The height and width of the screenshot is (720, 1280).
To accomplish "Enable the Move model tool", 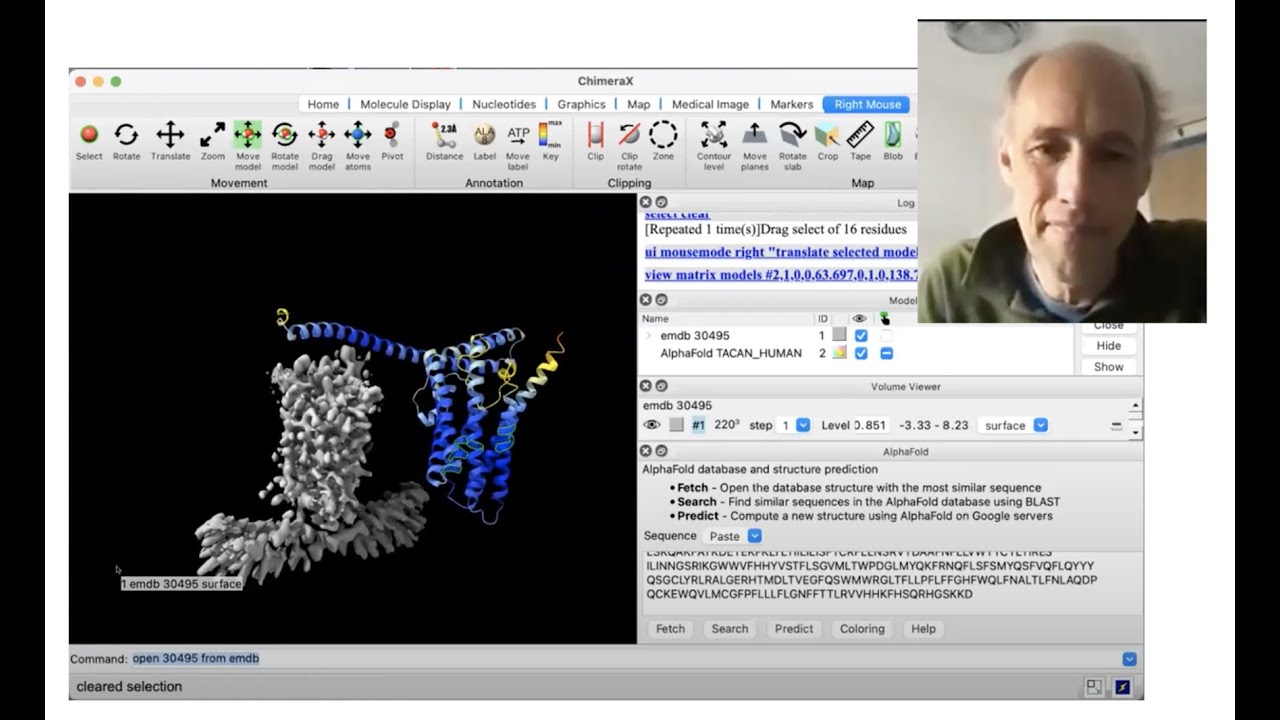I will click(247, 146).
